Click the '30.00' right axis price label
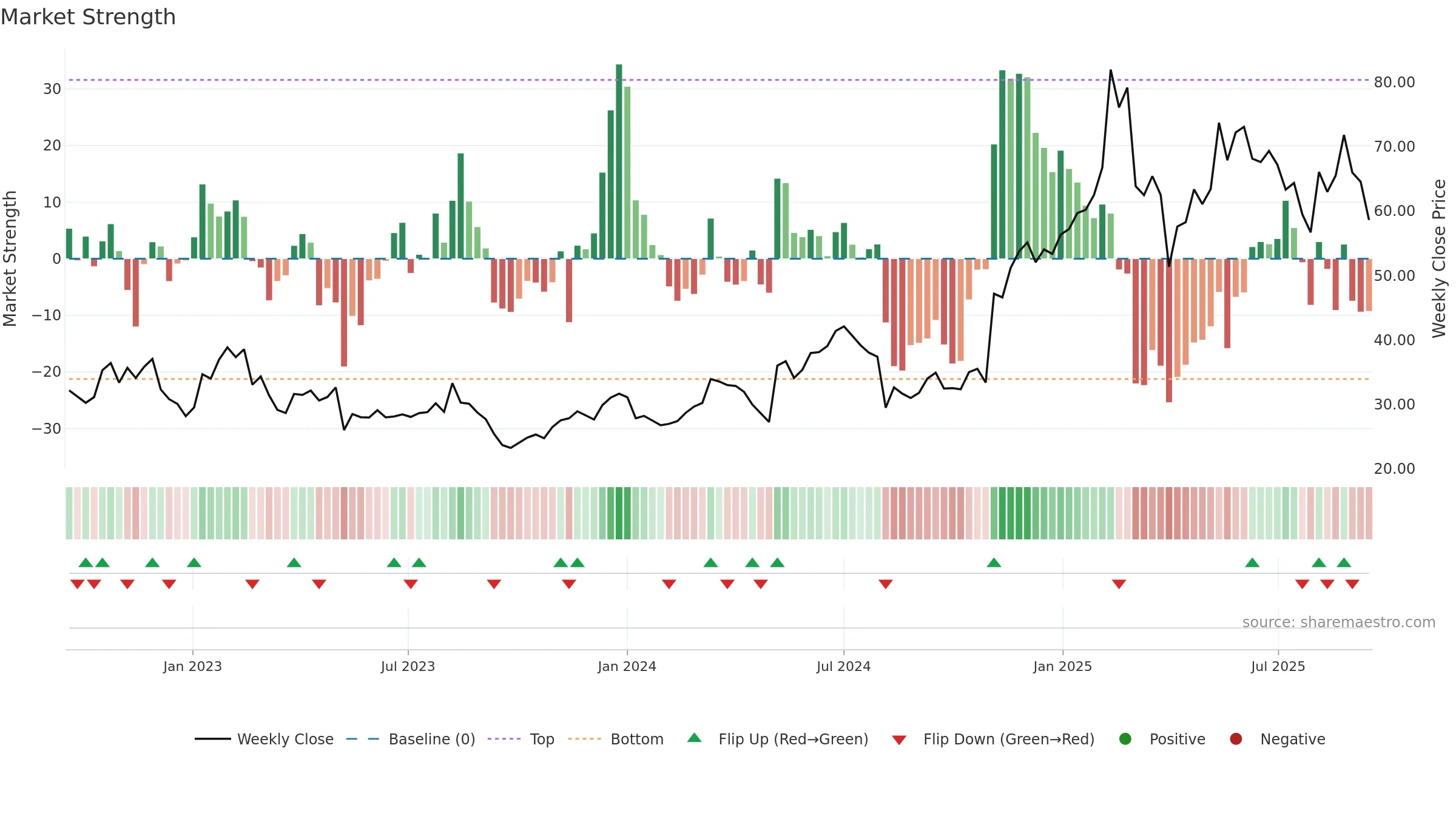 tap(1394, 405)
